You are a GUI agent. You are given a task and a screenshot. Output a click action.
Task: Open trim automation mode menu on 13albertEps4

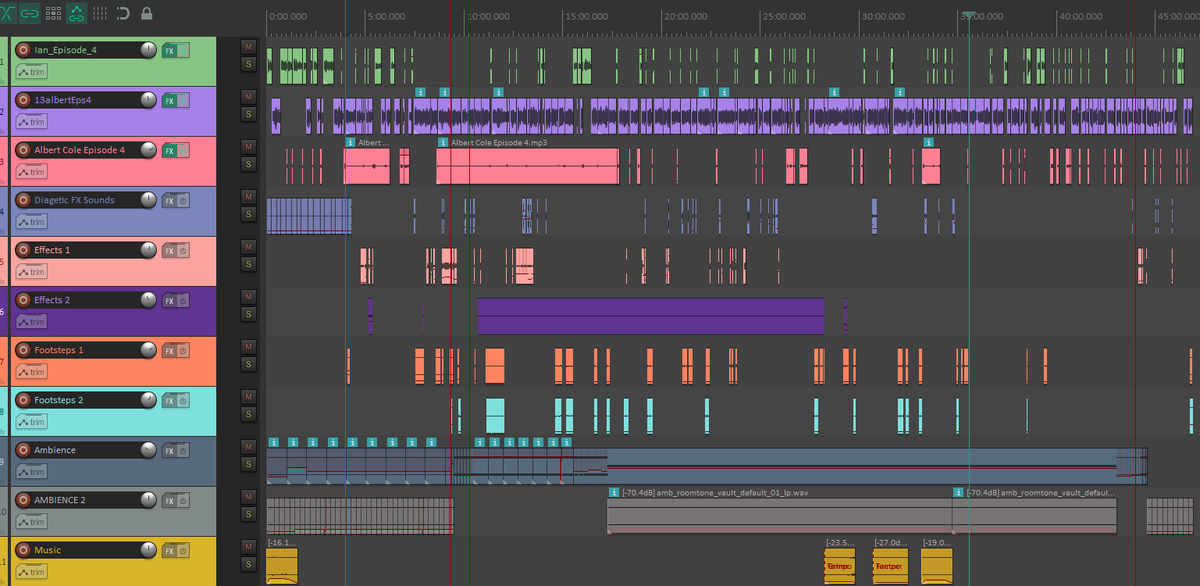click(31, 122)
